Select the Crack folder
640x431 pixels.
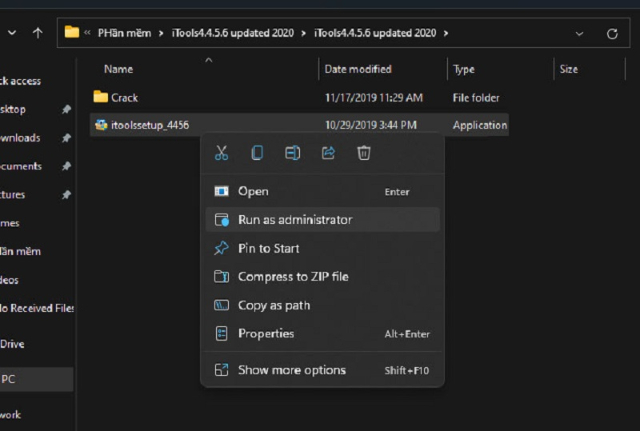pyautogui.click(x=299, y=98)
